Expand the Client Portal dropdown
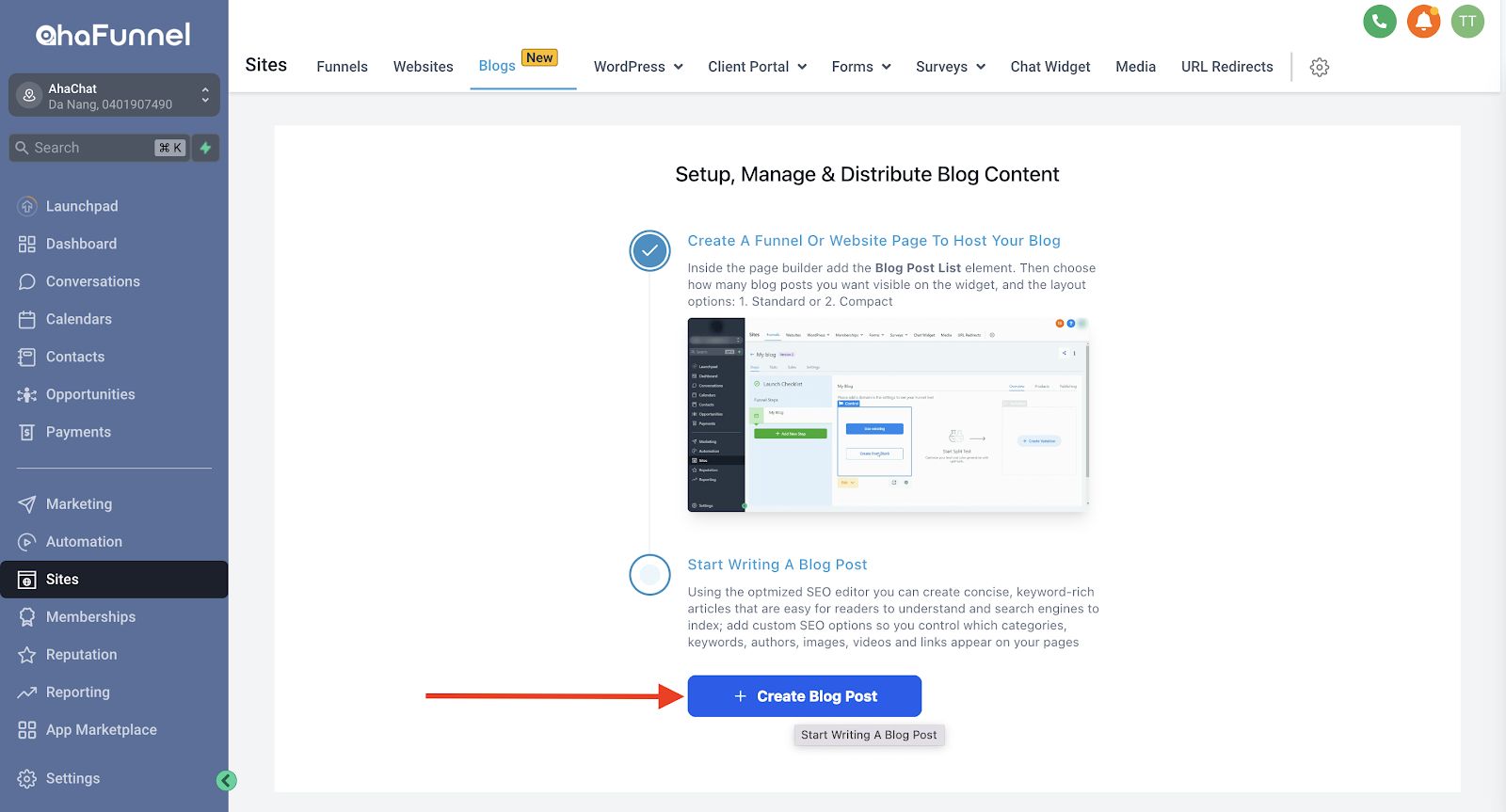 pyautogui.click(x=758, y=67)
